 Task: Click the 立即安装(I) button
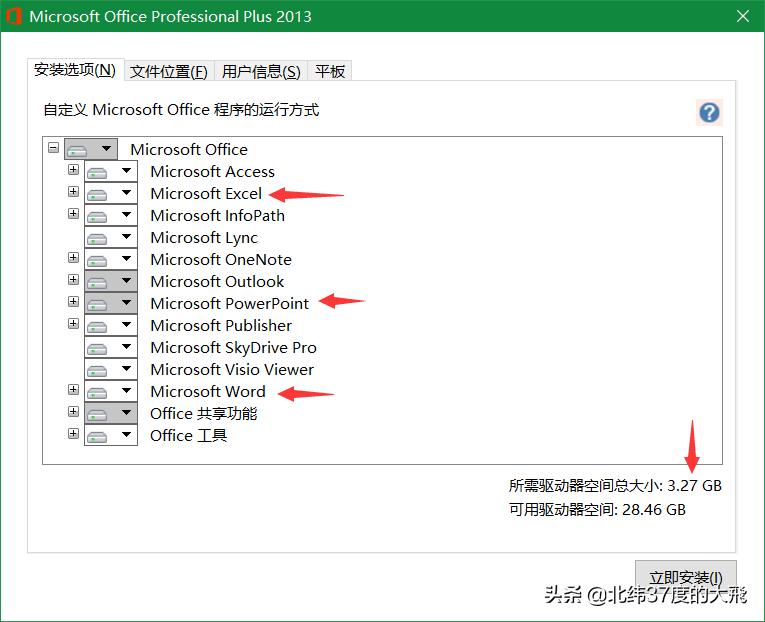point(685,577)
